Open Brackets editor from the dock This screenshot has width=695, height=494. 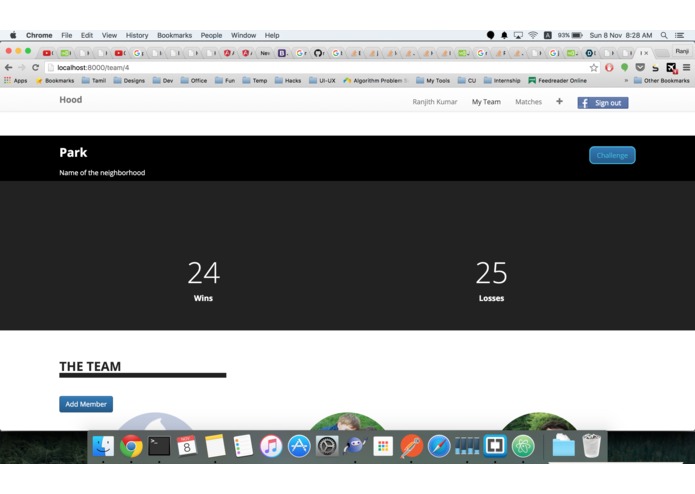click(x=495, y=446)
